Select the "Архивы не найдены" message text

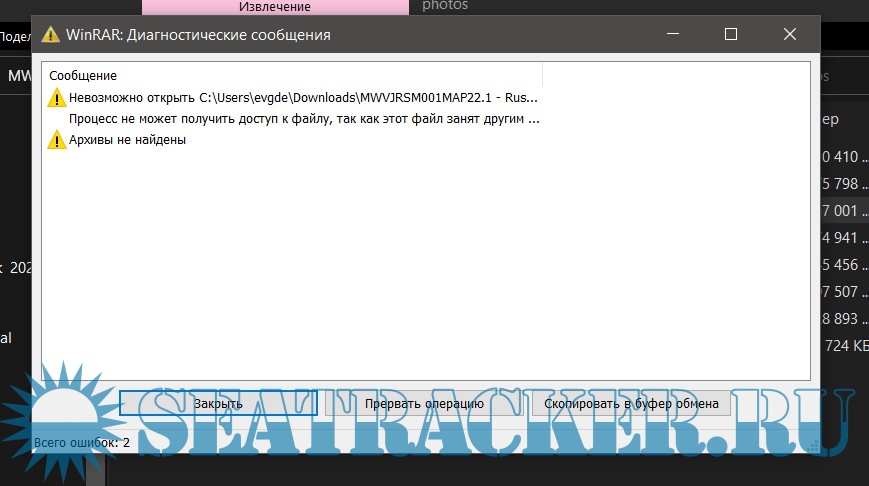click(127, 140)
